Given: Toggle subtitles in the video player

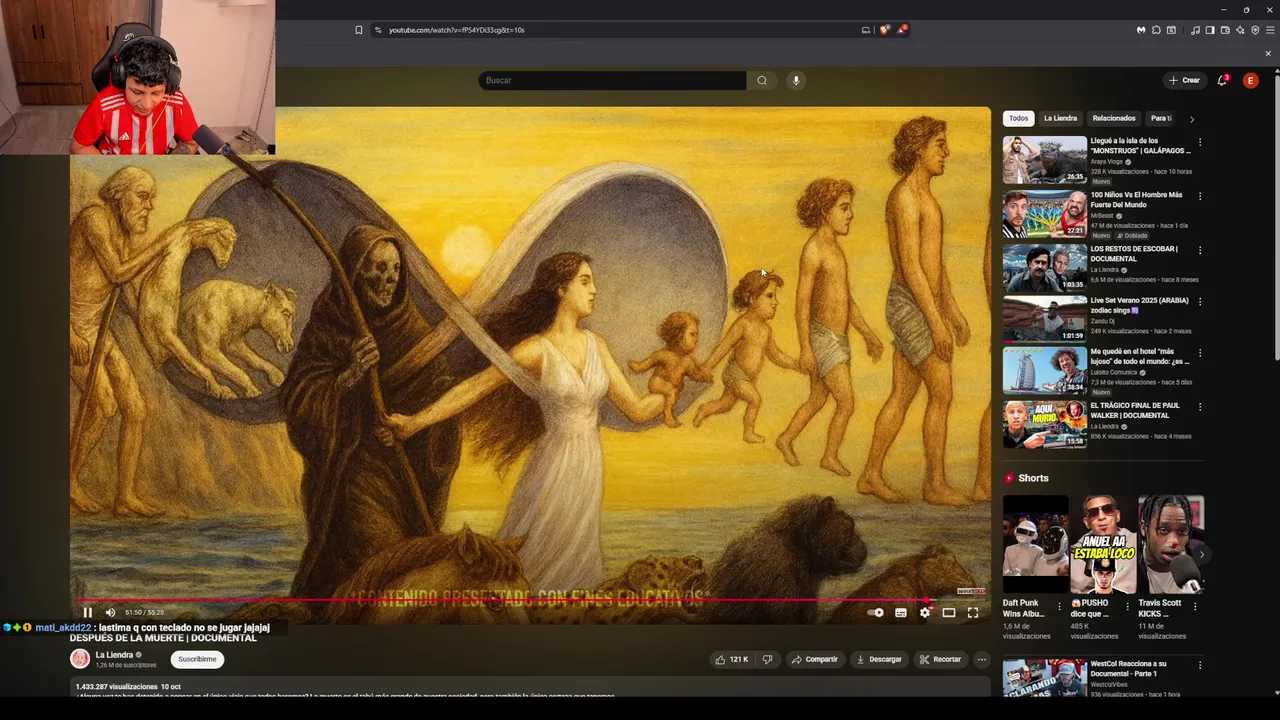Looking at the screenshot, I should pos(901,613).
